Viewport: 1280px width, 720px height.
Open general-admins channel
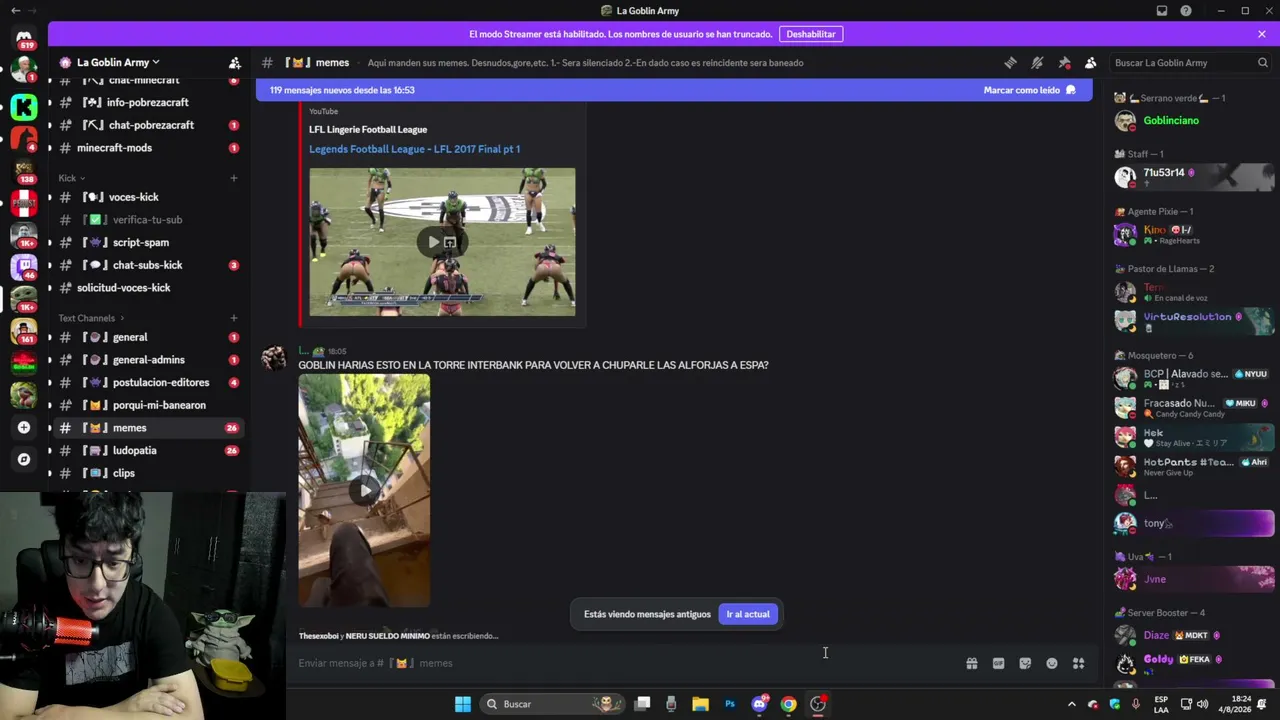click(x=147, y=360)
